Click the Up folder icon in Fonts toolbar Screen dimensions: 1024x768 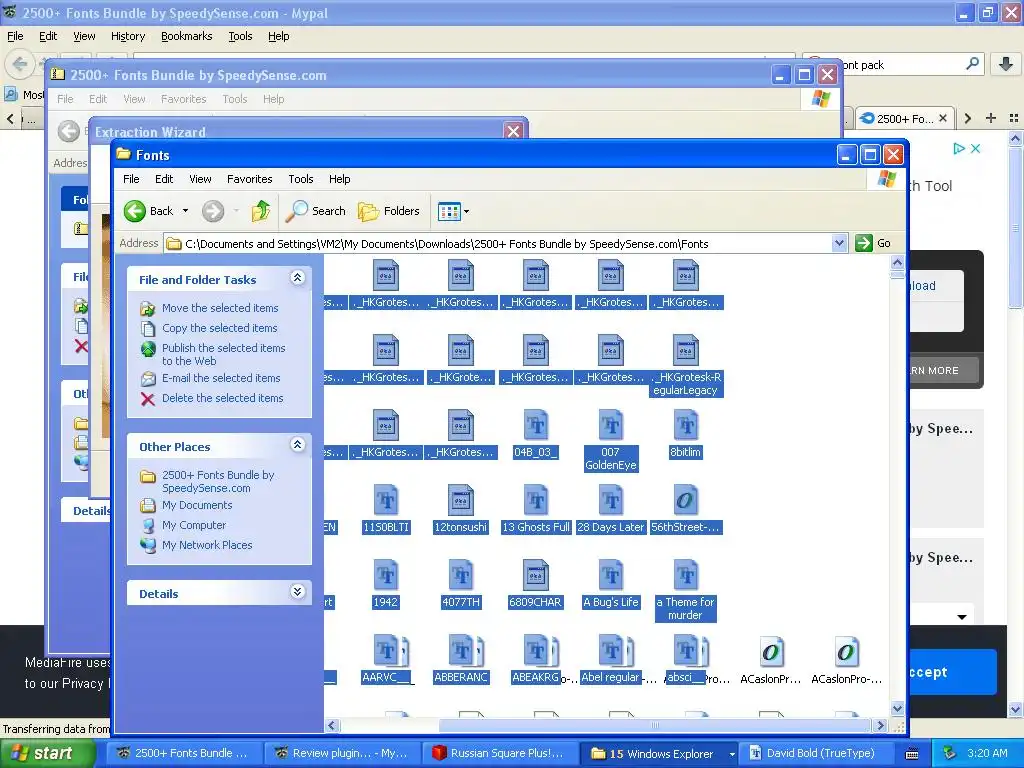coord(261,211)
